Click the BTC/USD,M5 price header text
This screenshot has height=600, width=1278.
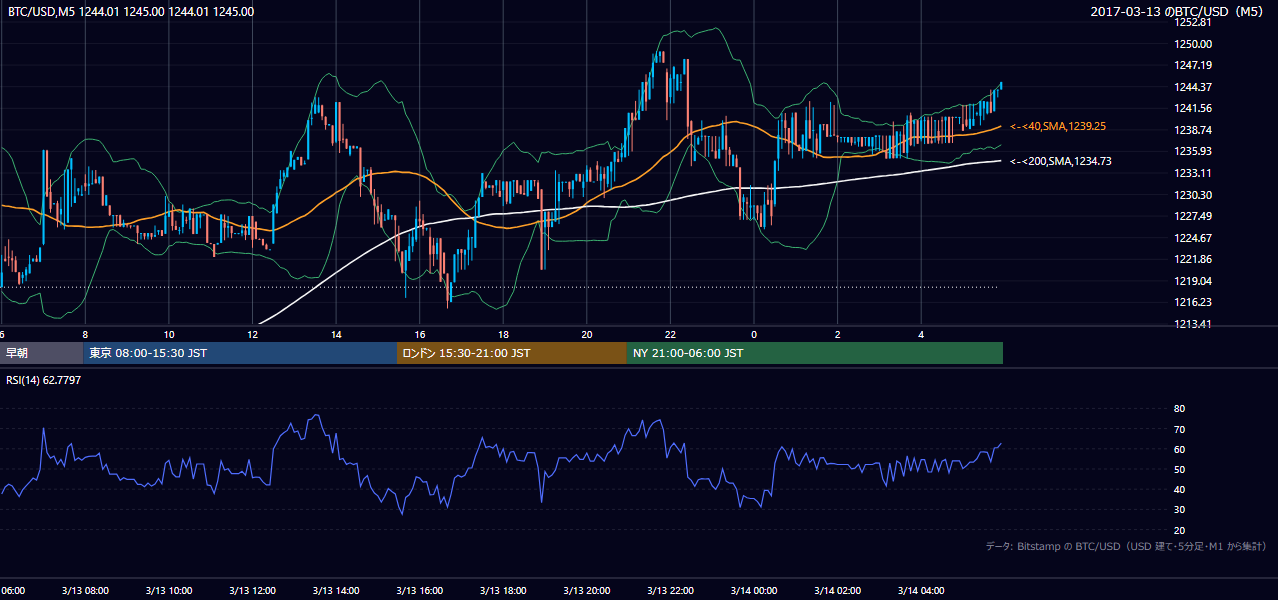[x=131, y=12]
